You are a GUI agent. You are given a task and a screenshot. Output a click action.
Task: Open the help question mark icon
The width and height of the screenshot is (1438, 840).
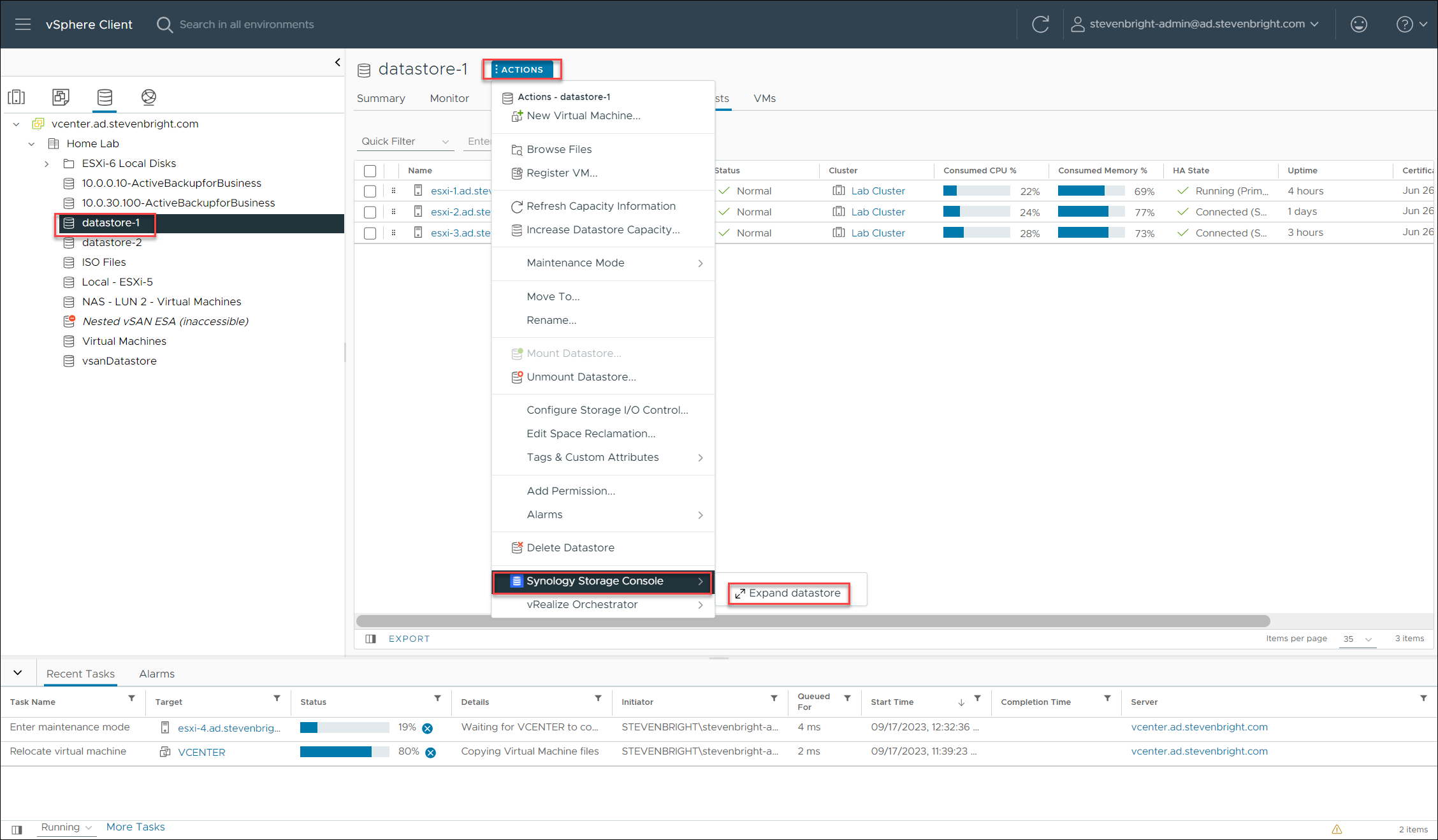pos(1404,24)
